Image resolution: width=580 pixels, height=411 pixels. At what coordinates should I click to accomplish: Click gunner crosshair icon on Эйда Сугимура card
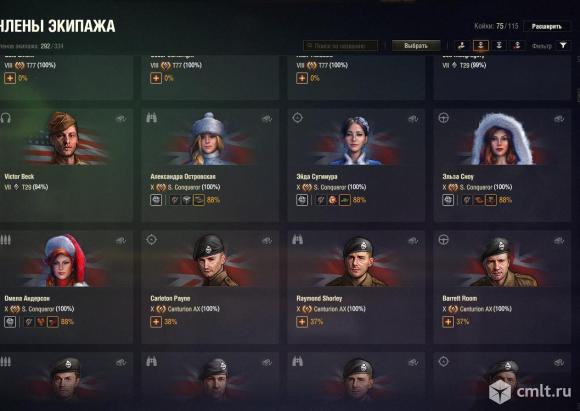[297, 118]
